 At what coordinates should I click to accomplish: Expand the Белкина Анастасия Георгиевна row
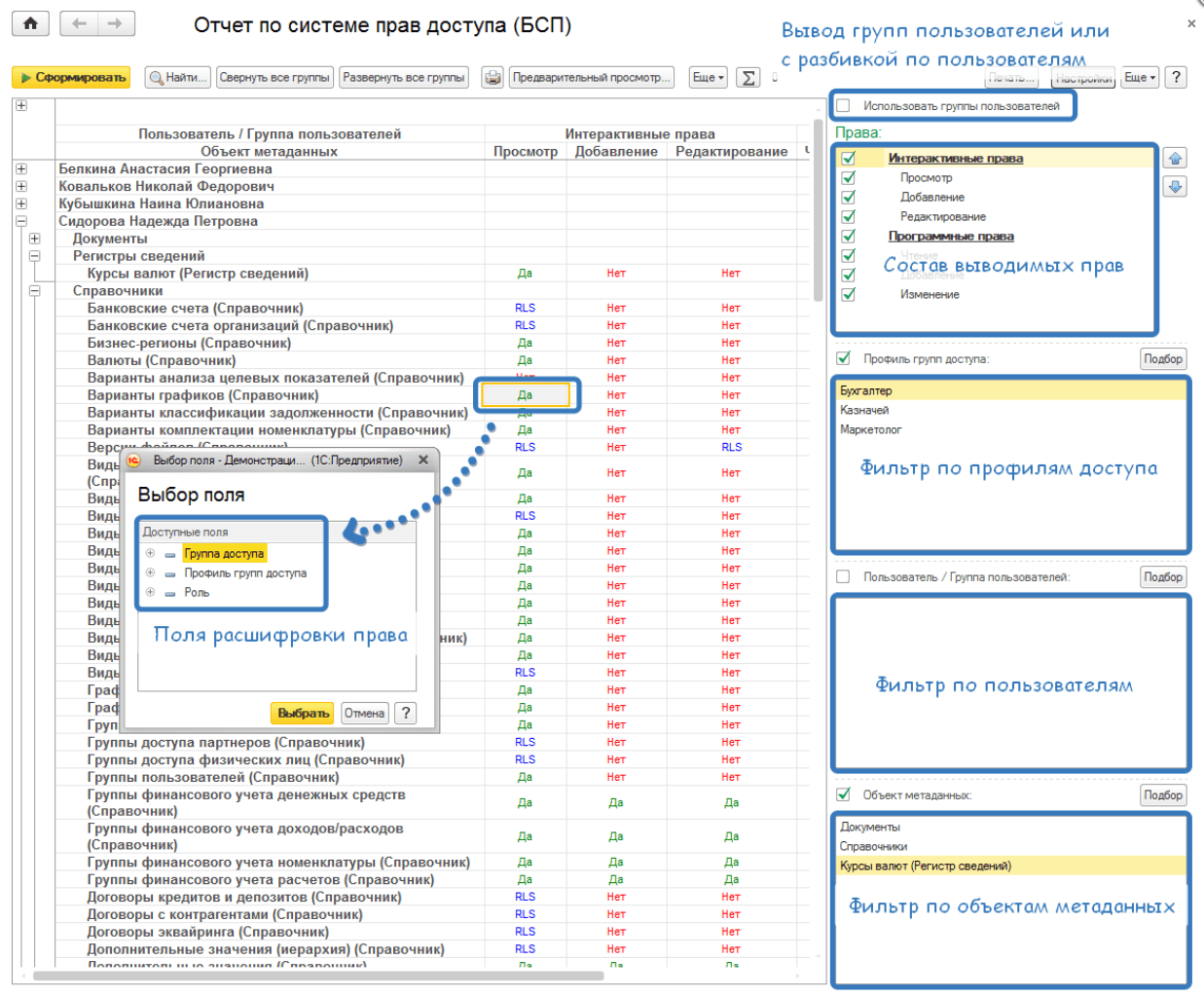tap(21, 169)
